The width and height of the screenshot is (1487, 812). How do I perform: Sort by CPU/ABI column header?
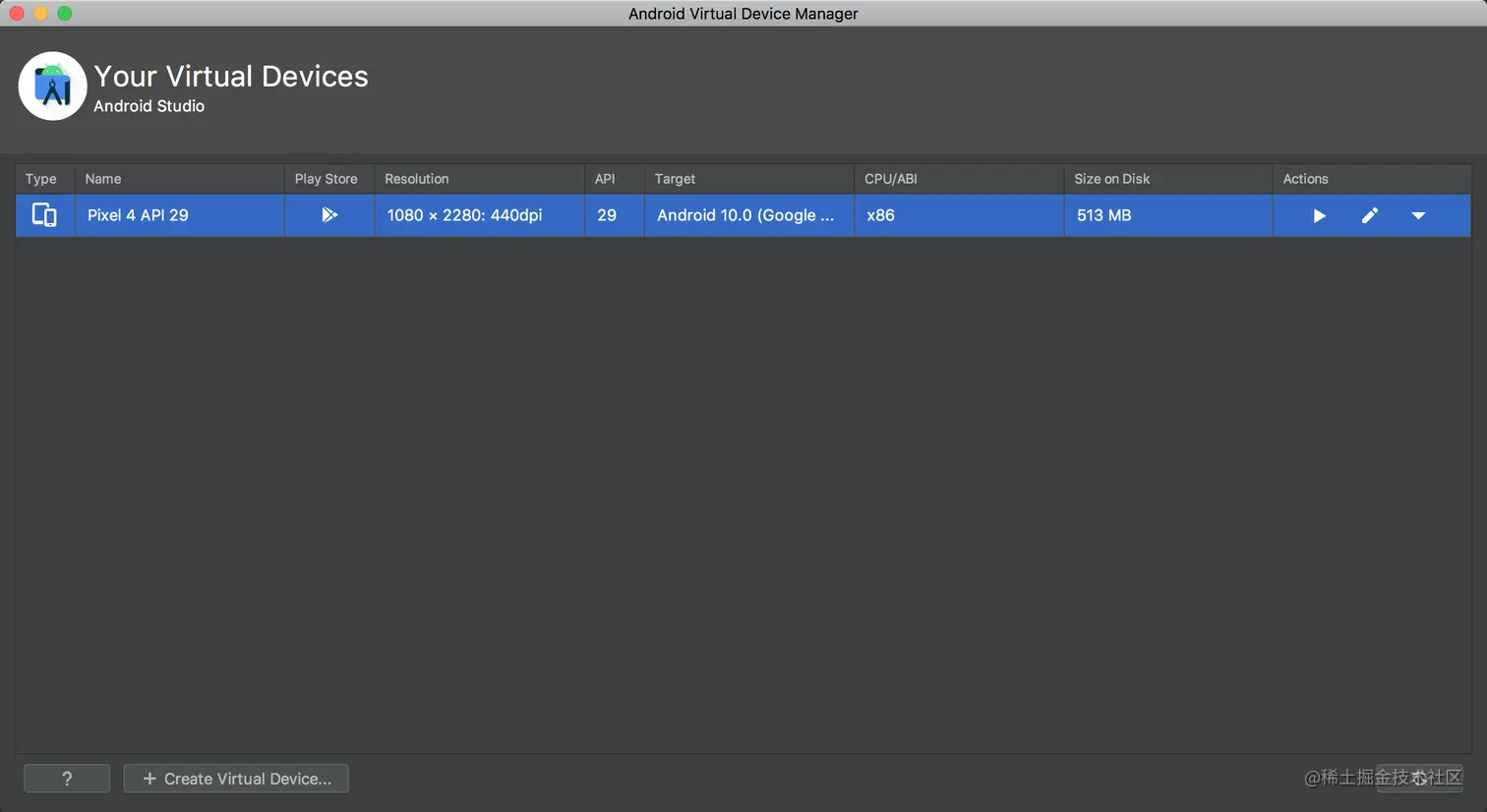(x=959, y=179)
